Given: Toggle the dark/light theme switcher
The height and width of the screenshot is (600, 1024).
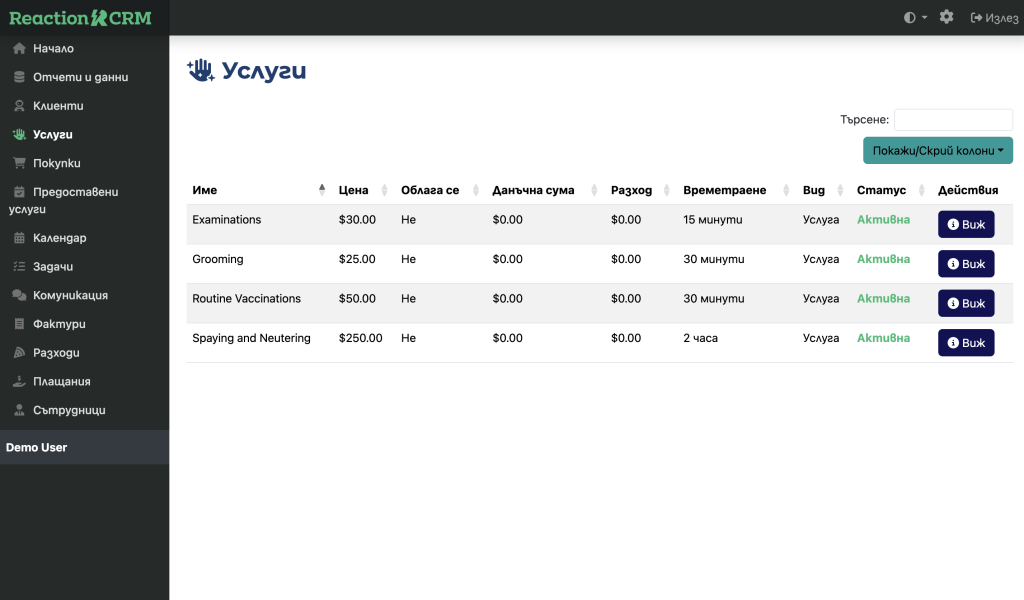Looking at the screenshot, I should pos(914,18).
